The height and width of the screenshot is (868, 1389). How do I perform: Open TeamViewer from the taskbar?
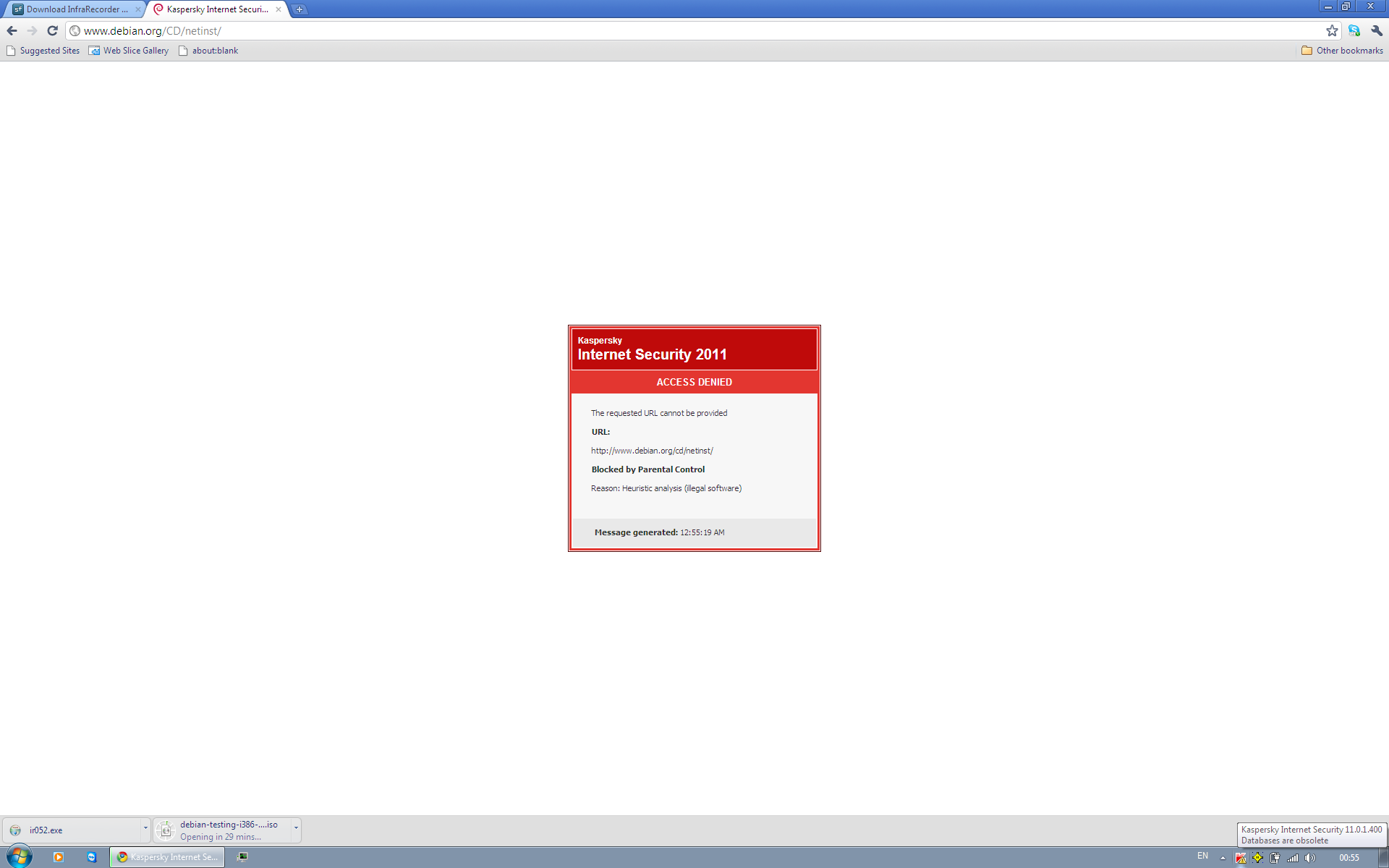[92, 857]
